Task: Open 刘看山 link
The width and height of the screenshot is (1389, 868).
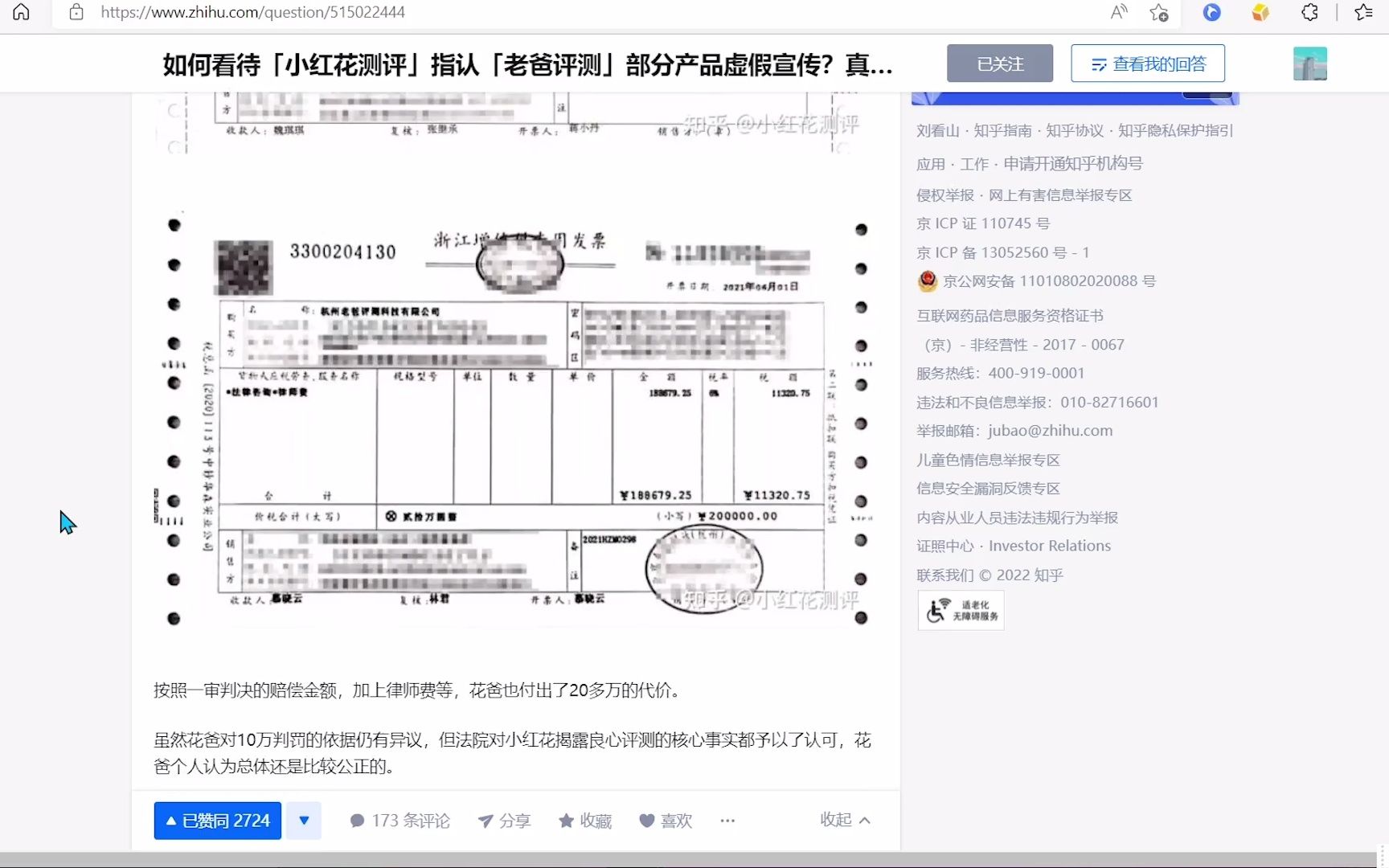Action: 938,131
